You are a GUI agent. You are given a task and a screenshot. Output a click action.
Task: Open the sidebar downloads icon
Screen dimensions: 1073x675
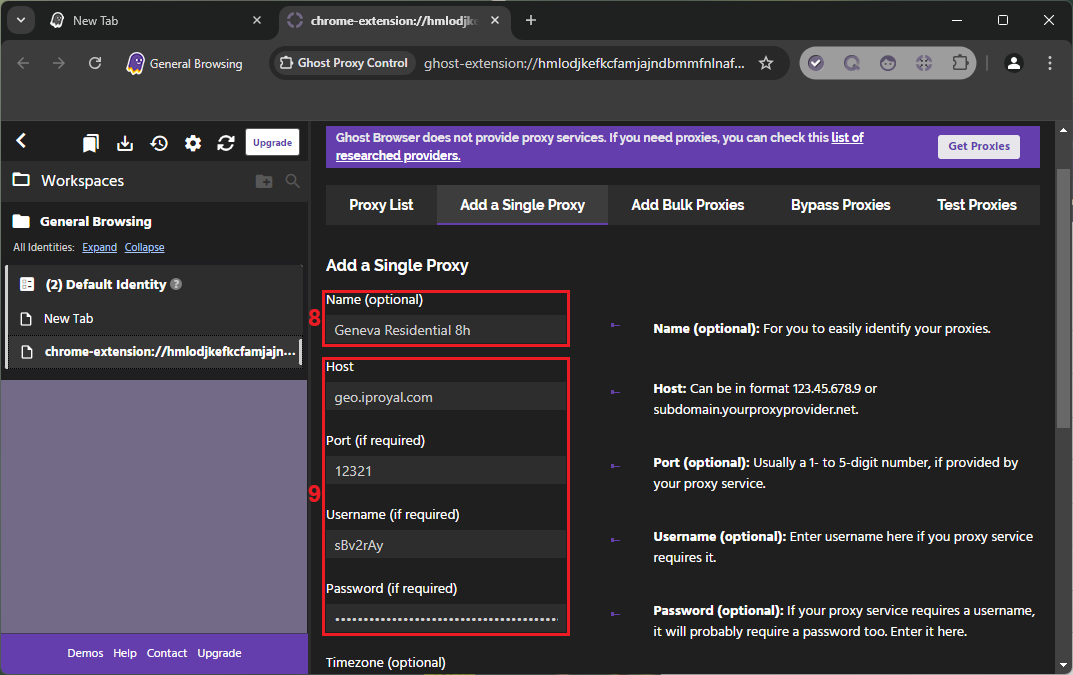(125, 143)
